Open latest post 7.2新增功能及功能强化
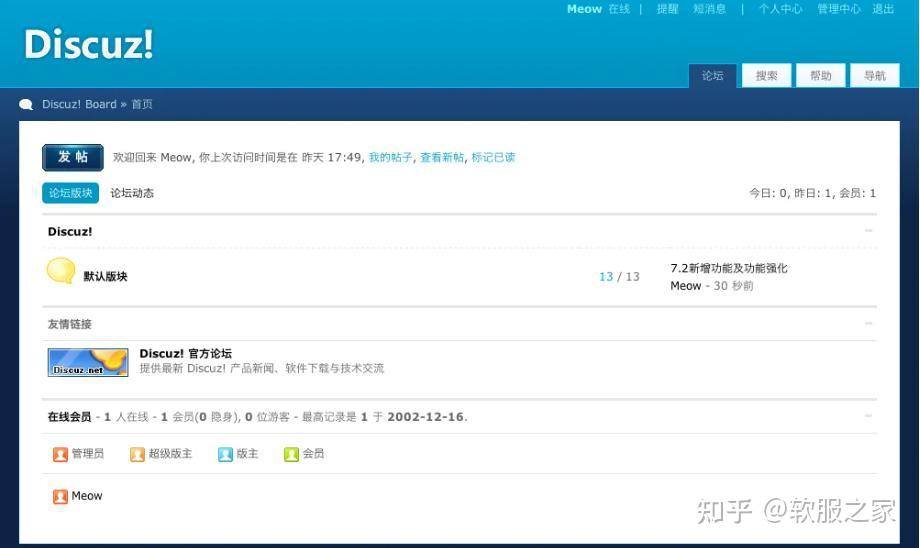 [729, 268]
